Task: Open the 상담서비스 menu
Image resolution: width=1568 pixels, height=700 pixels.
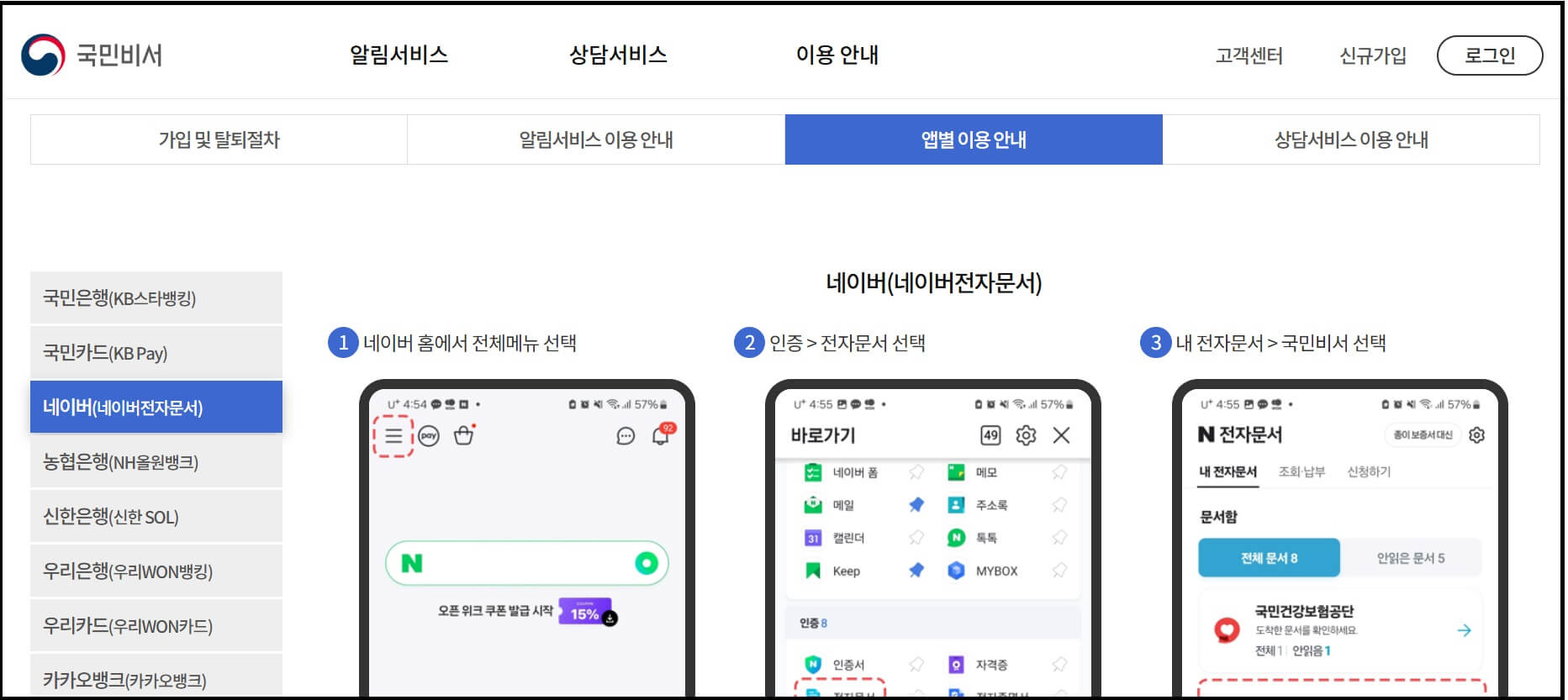Action: tap(618, 55)
